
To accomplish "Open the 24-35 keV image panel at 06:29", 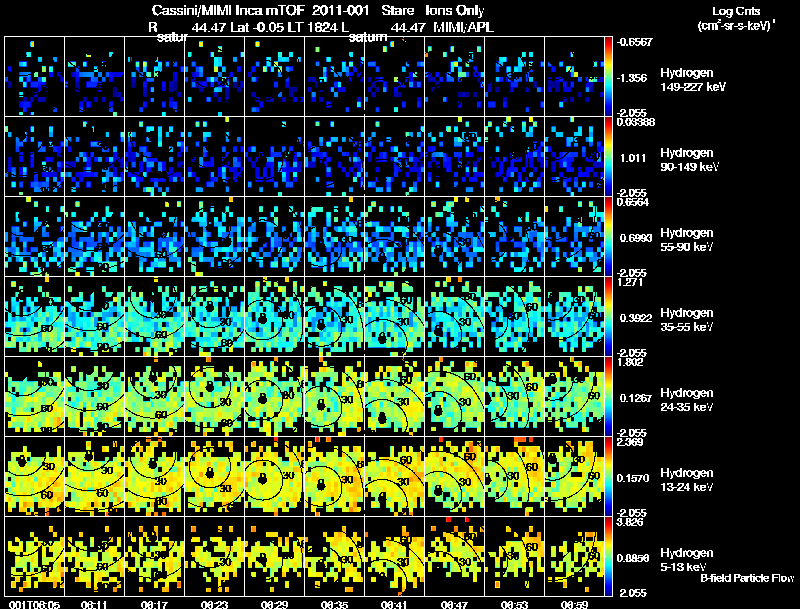I will click(x=274, y=397).
